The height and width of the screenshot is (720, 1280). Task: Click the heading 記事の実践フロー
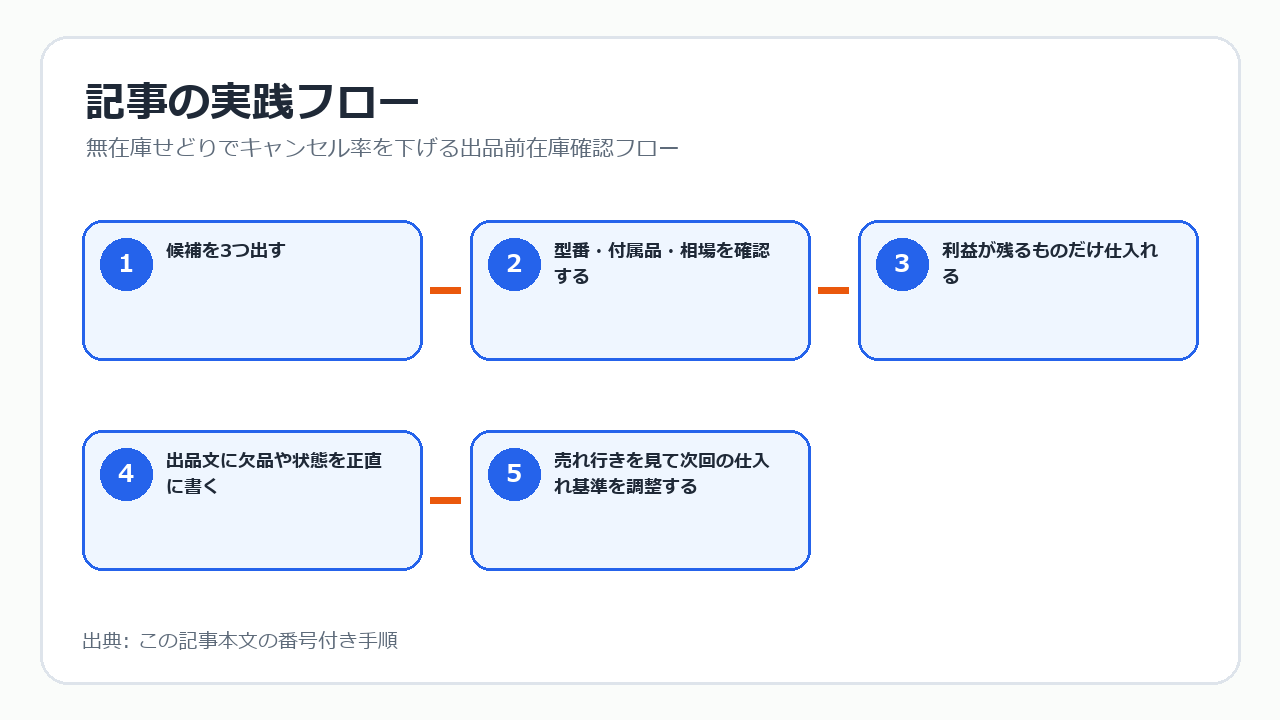252,103
